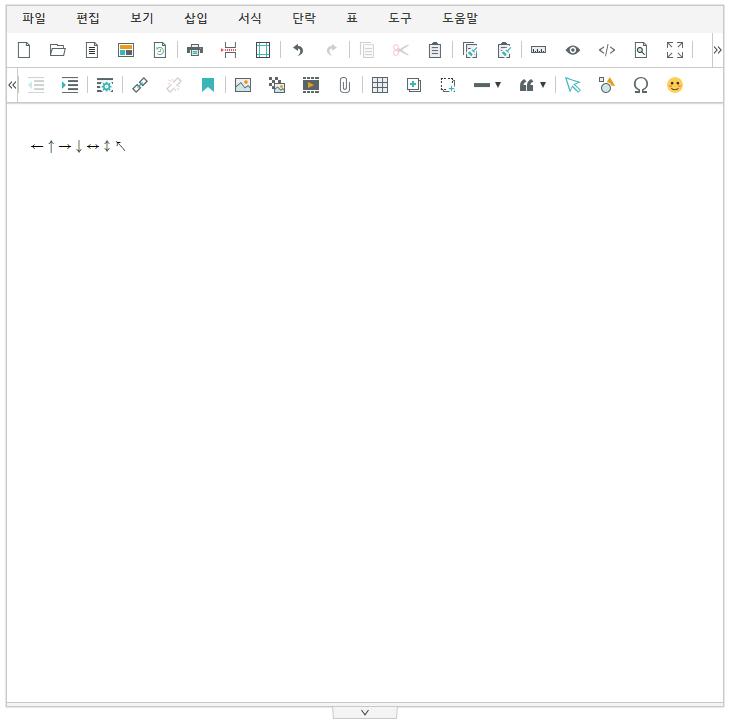Click the undo arrow button
The height and width of the screenshot is (724, 730).
tap(298, 50)
